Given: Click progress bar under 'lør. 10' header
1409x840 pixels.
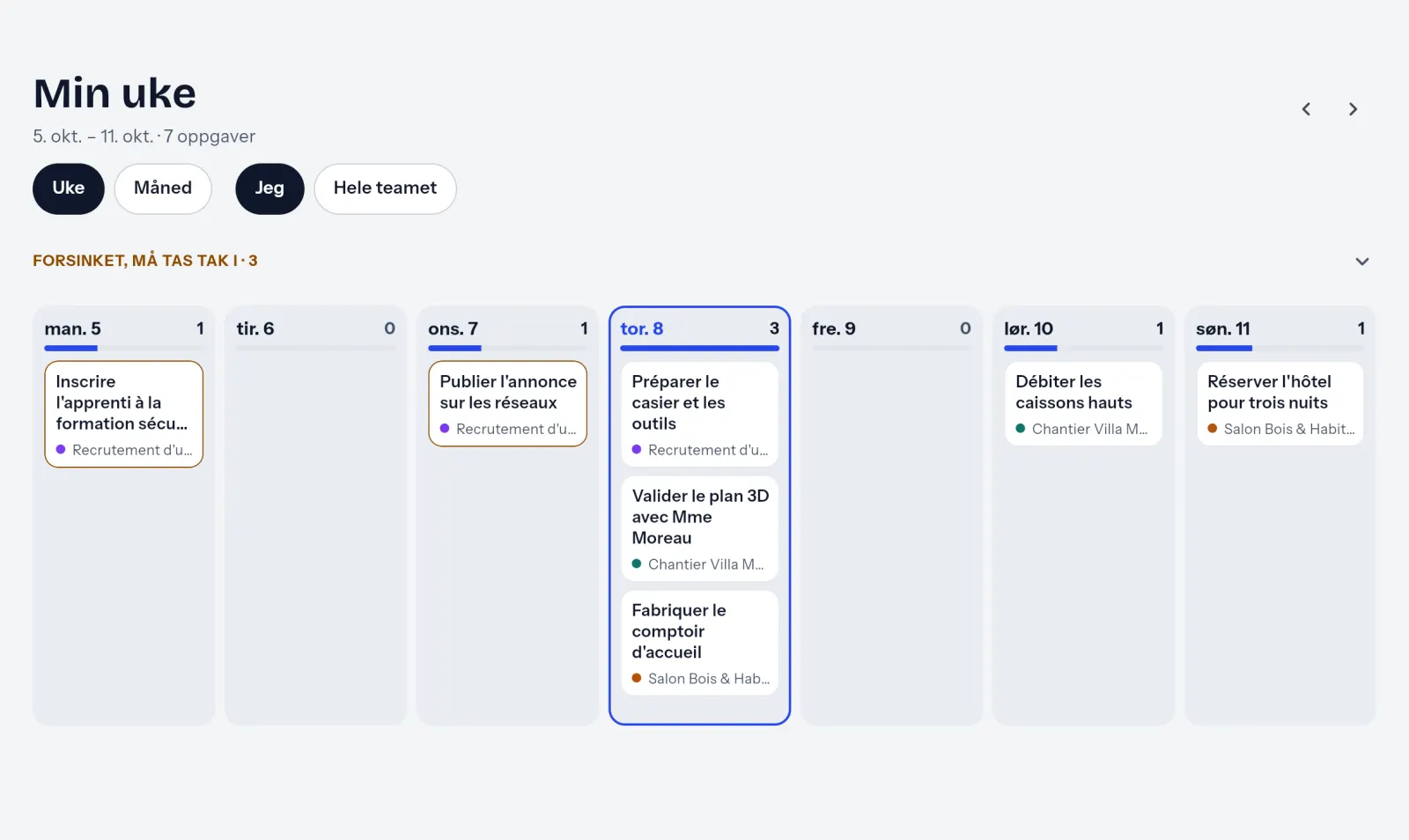Looking at the screenshot, I should coord(1084,349).
